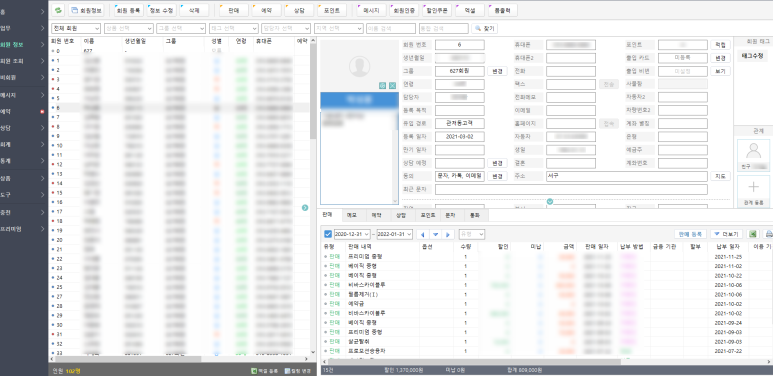Open the 예약 toolbar button
Viewport: 773px width, 376px height.
[x=266, y=10]
